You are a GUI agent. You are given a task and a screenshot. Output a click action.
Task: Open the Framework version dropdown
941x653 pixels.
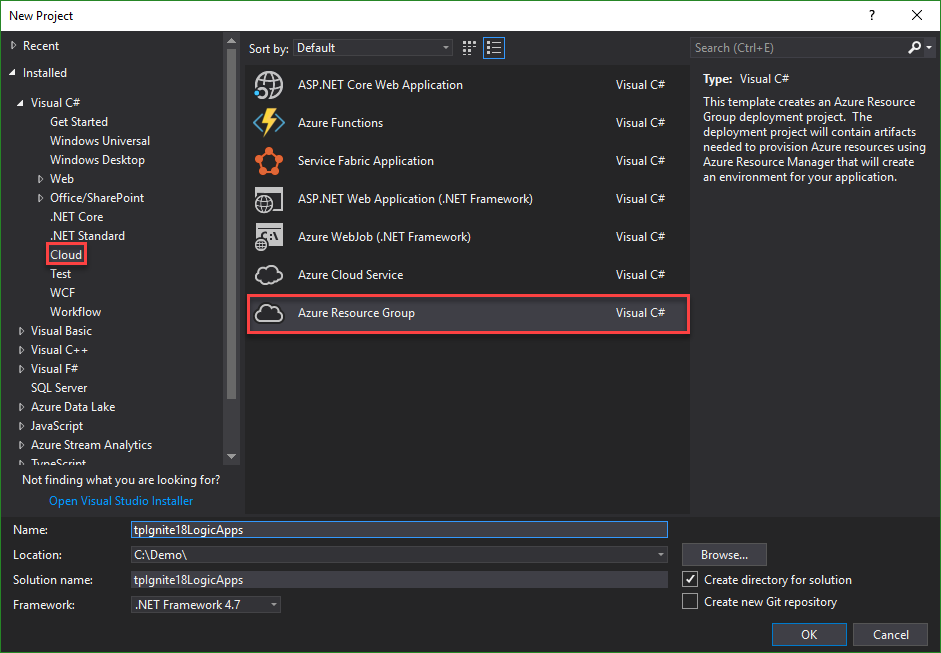point(206,605)
